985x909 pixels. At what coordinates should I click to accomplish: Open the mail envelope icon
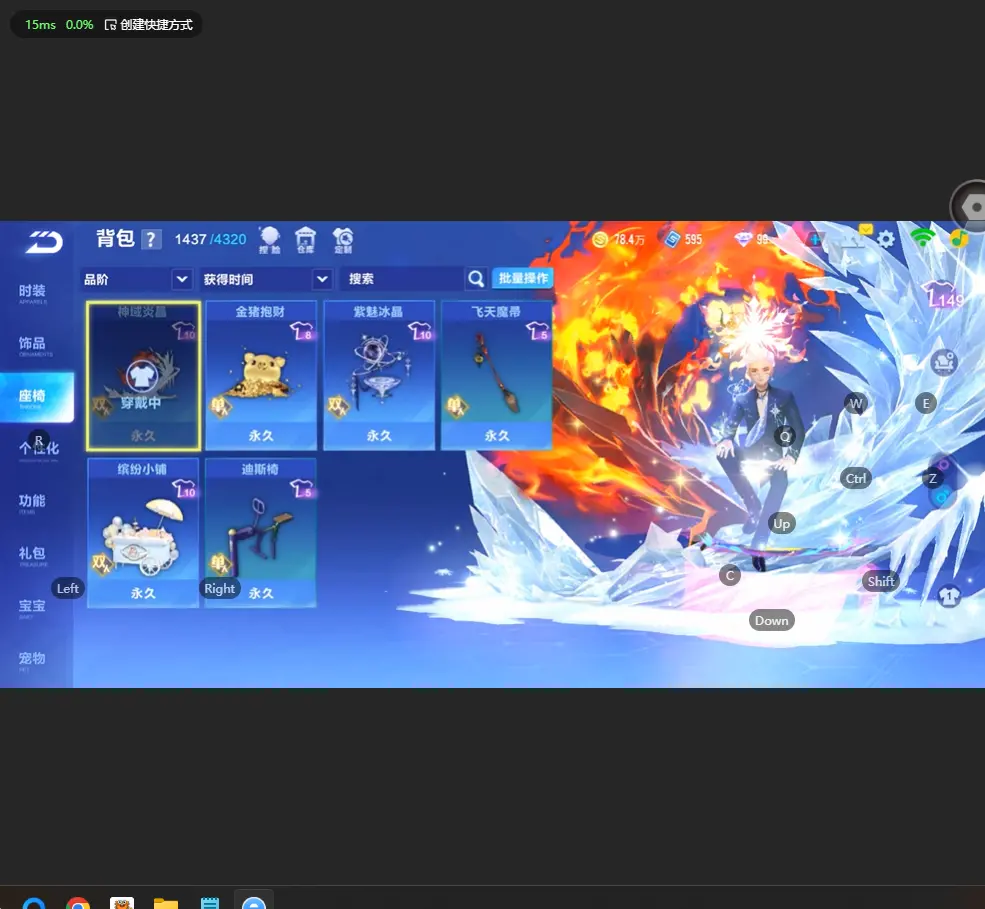click(866, 230)
